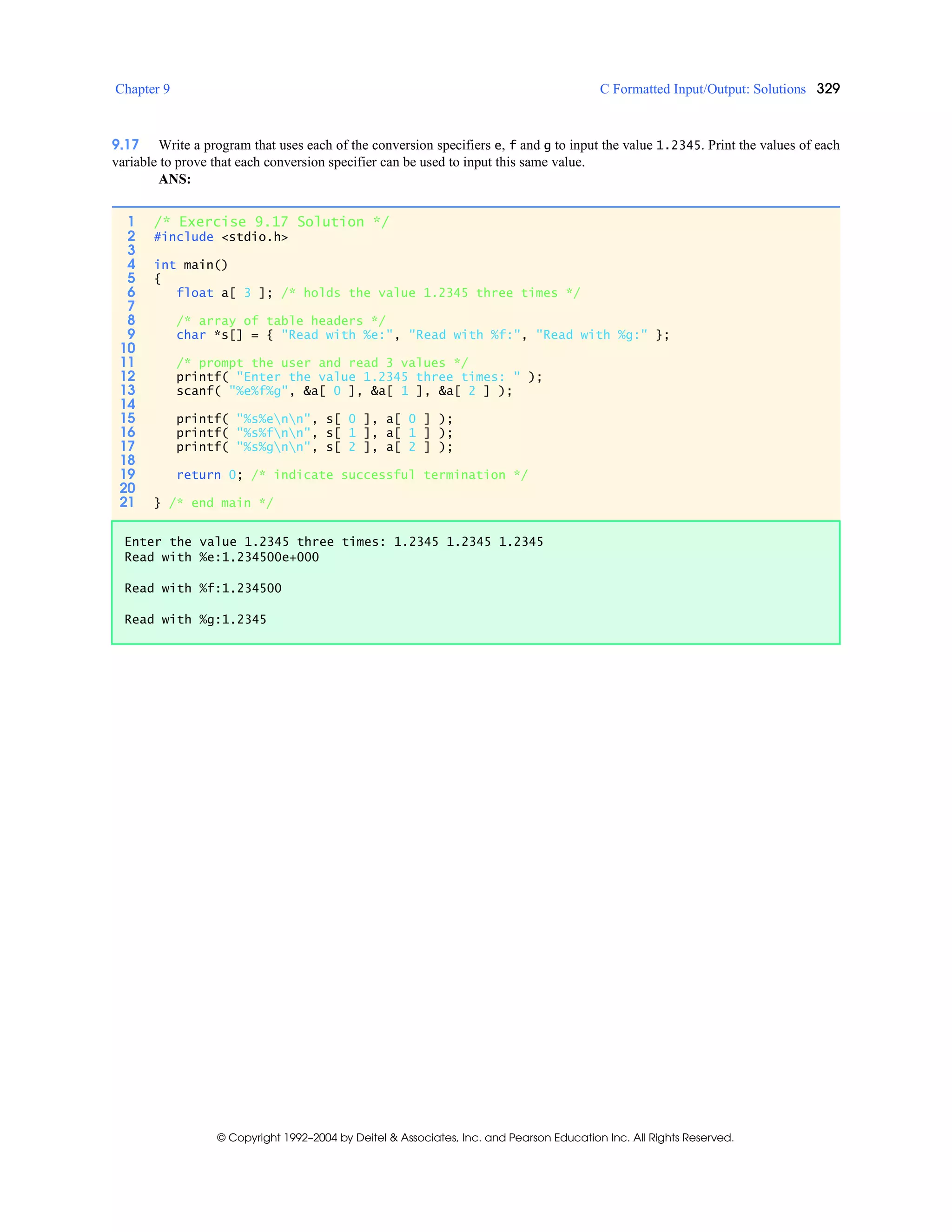
Task: Click output 'Read with %e:1.234500e+000'
Action: [x=222, y=557]
